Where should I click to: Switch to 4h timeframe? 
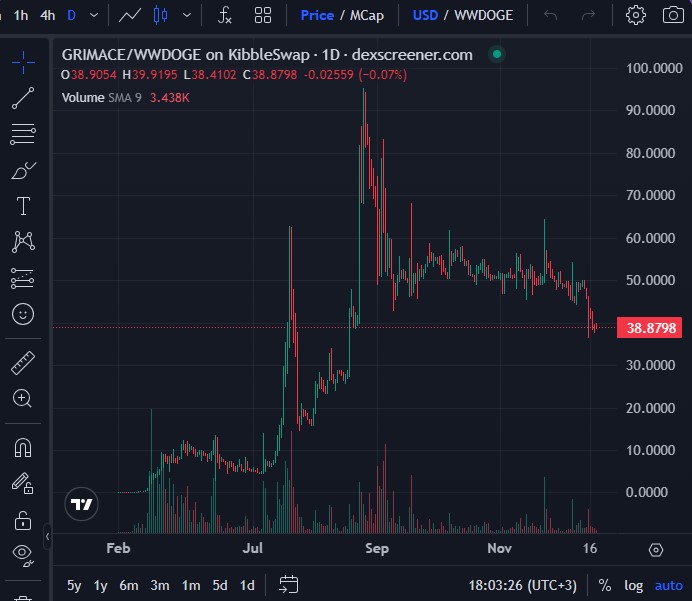[x=47, y=15]
